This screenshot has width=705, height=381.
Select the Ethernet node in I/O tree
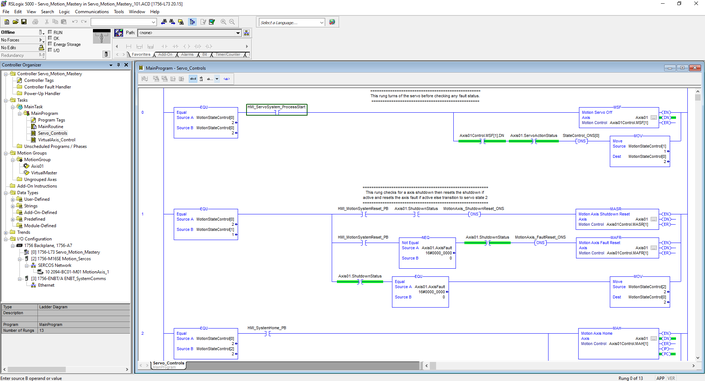click(46, 285)
